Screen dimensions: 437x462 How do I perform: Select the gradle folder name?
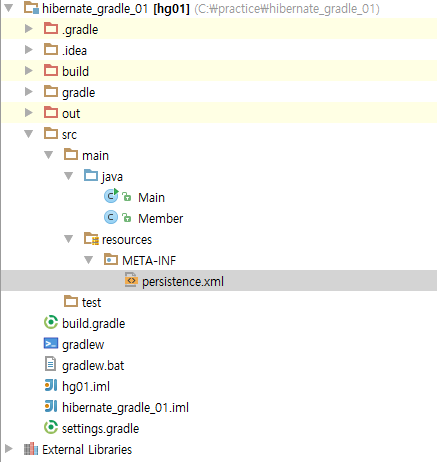point(79,93)
